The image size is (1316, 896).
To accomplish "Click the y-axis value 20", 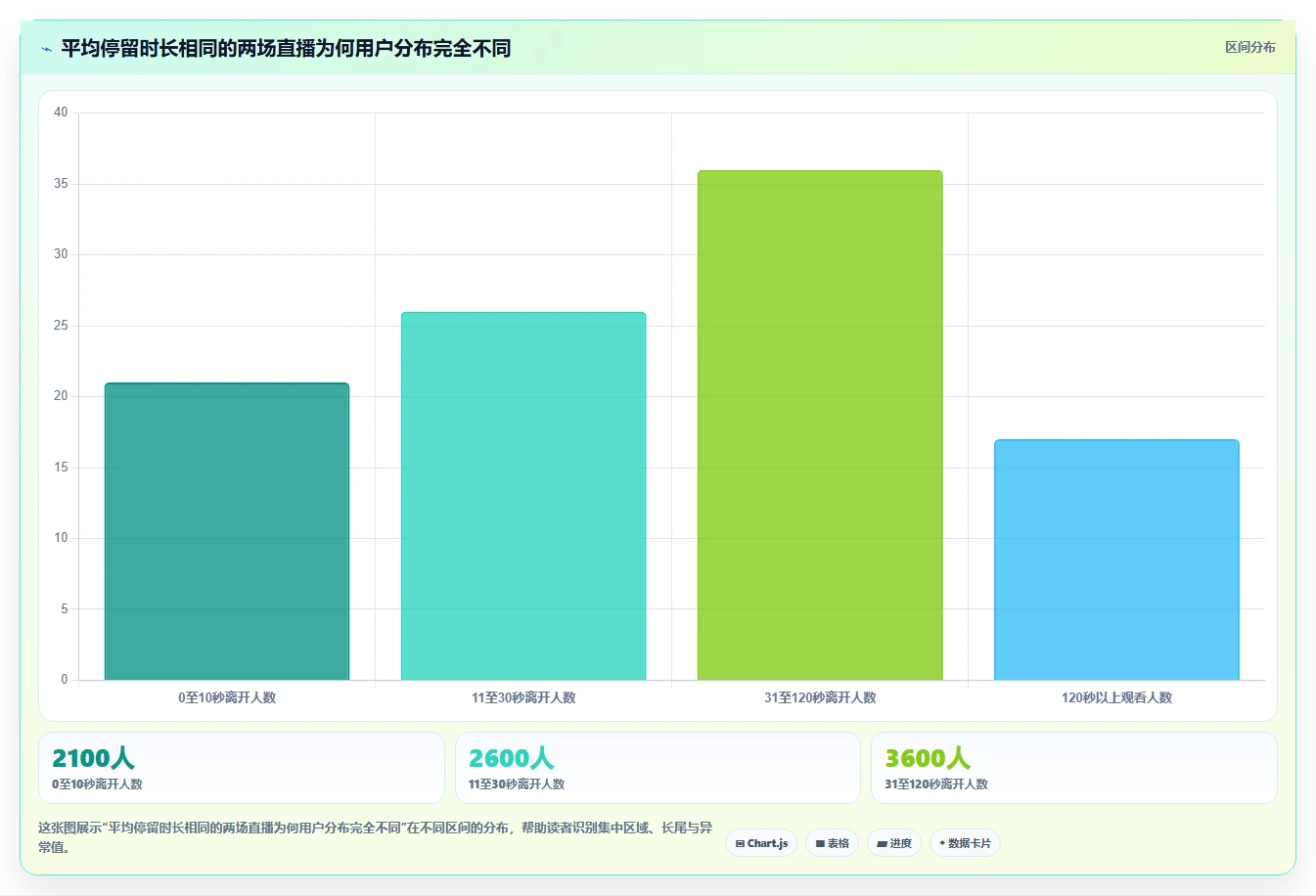I will point(61,396).
